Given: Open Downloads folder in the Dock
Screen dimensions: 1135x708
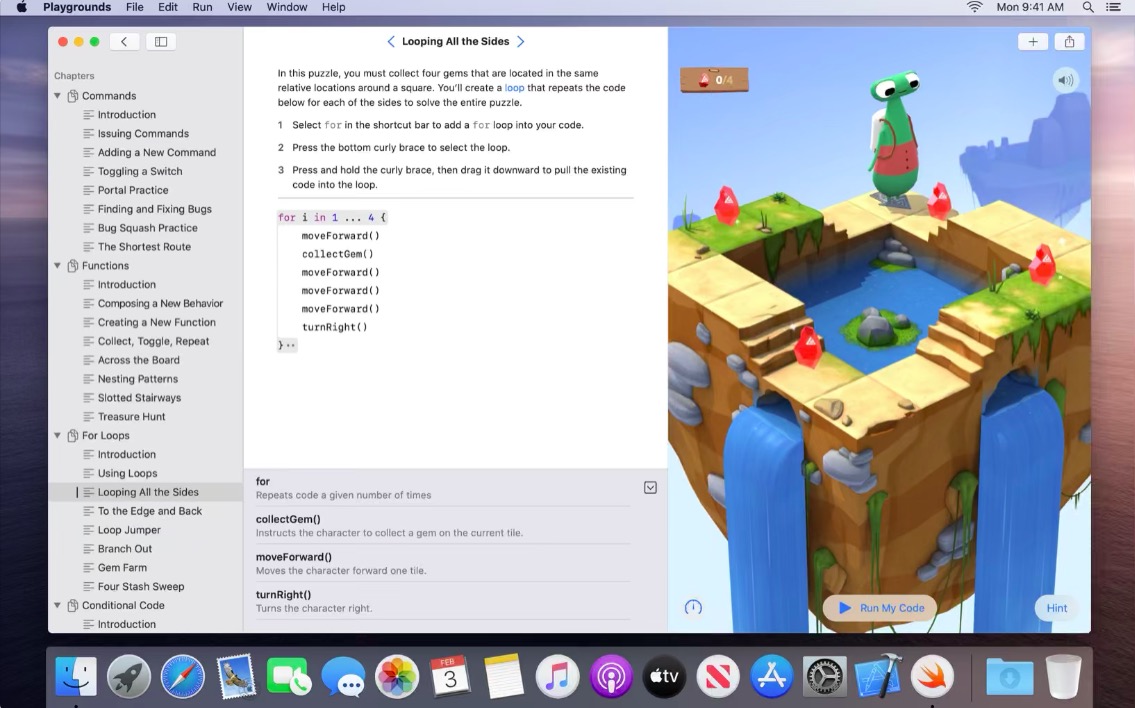Looking at the screenshot, I should click(1009, 677).
